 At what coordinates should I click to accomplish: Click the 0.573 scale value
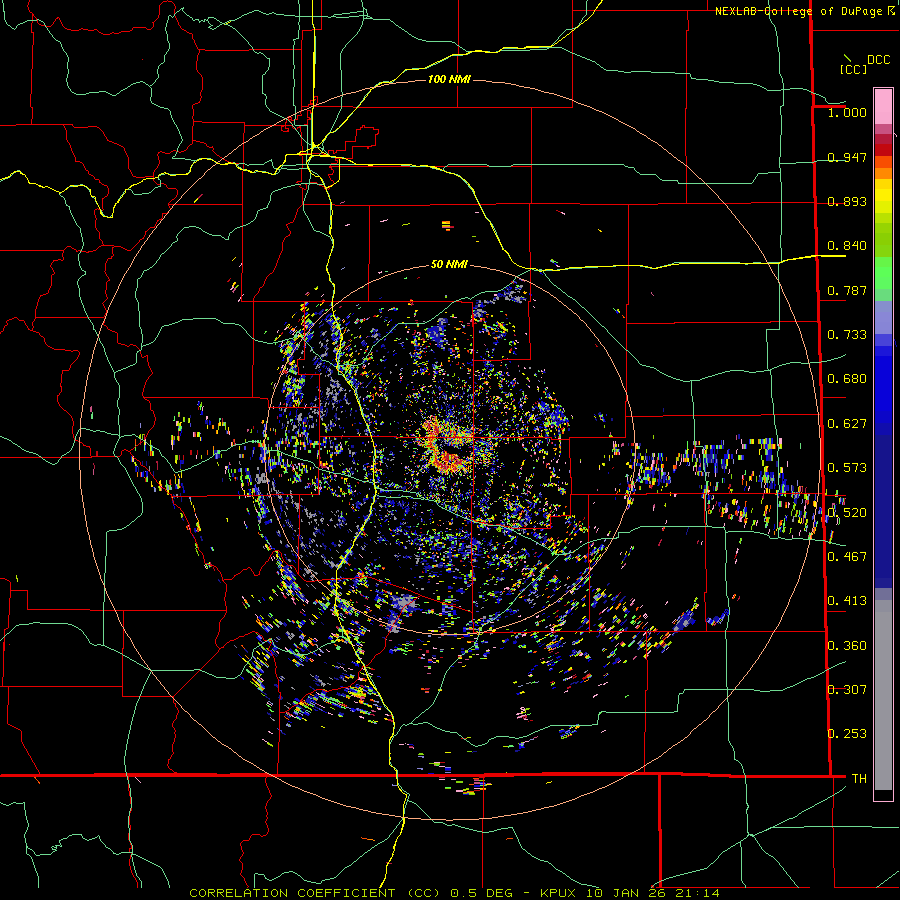point(847,468)
